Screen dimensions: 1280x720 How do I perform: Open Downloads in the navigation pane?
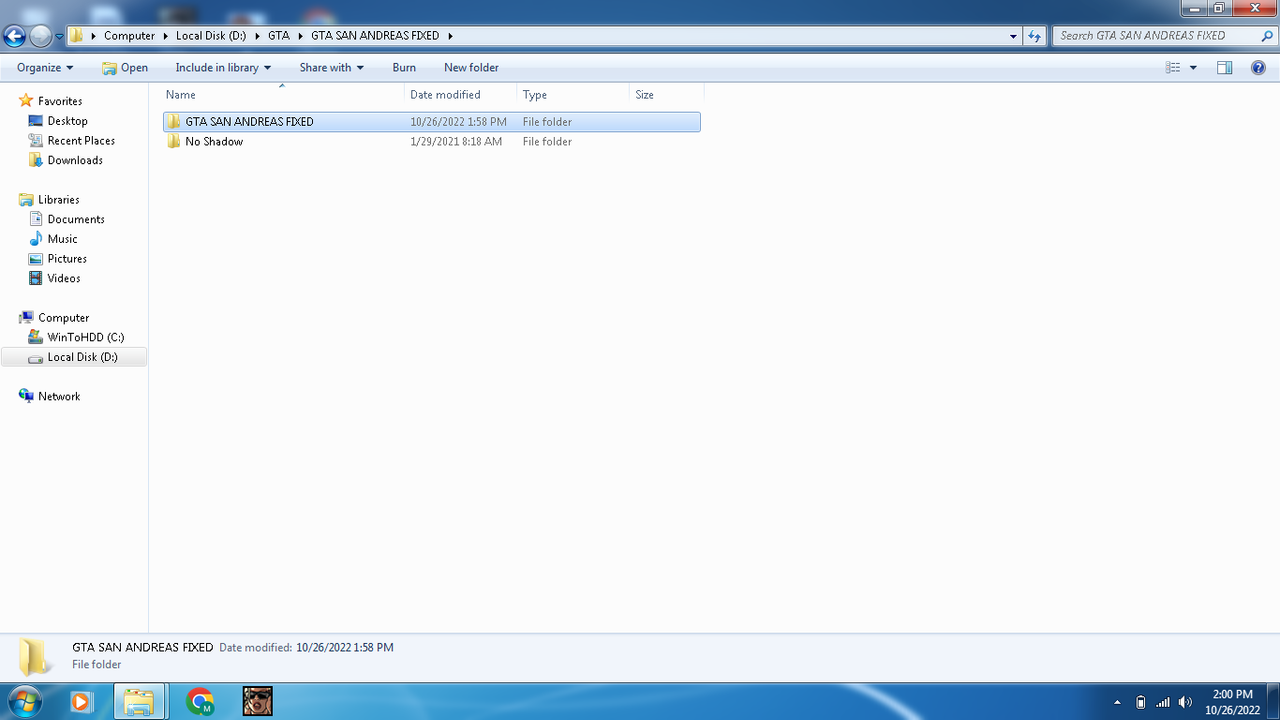[x=75, y=160]
